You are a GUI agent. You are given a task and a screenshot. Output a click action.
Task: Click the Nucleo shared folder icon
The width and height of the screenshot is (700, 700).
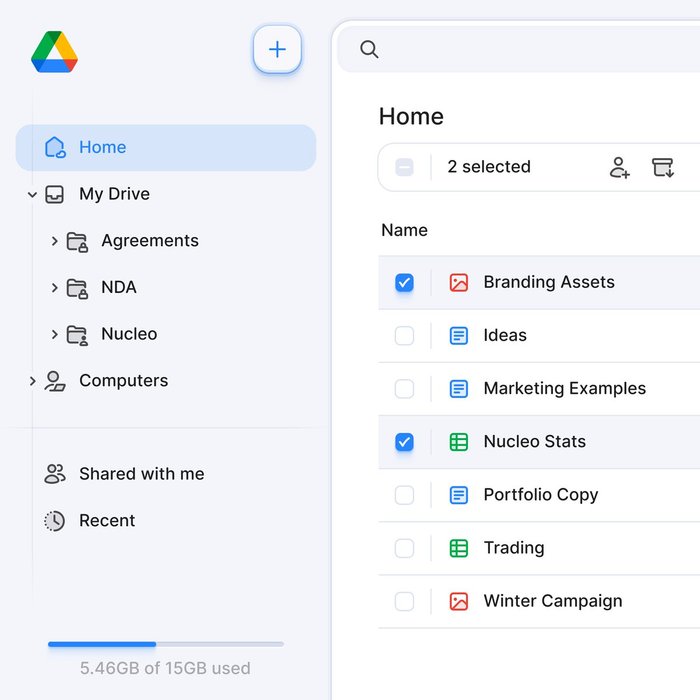pyautogui.click(x=77, y=335)
